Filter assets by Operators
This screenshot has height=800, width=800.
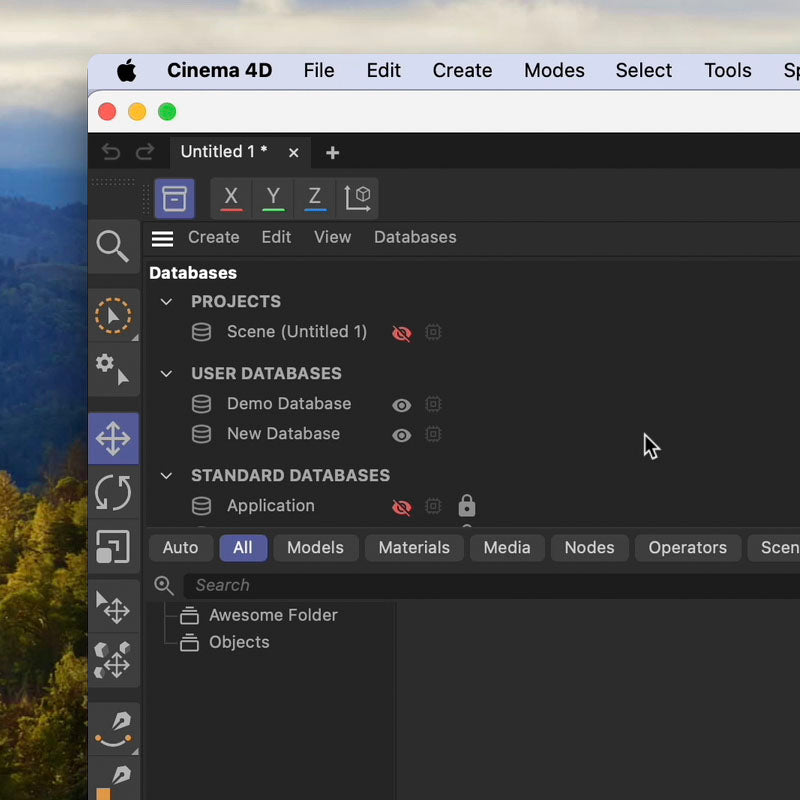coord(687,548)
